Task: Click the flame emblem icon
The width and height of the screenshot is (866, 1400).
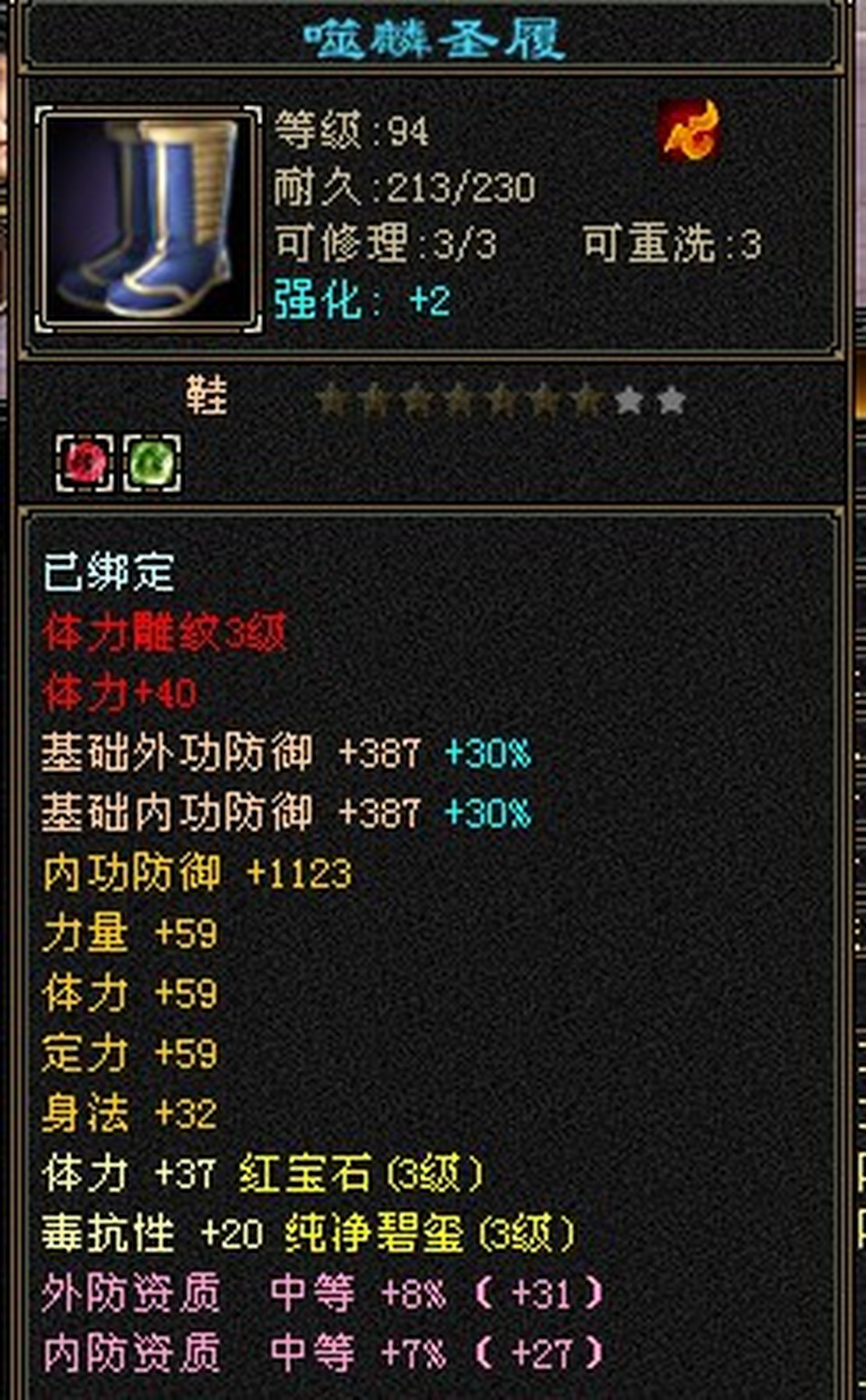Action: tap(688, 131)
